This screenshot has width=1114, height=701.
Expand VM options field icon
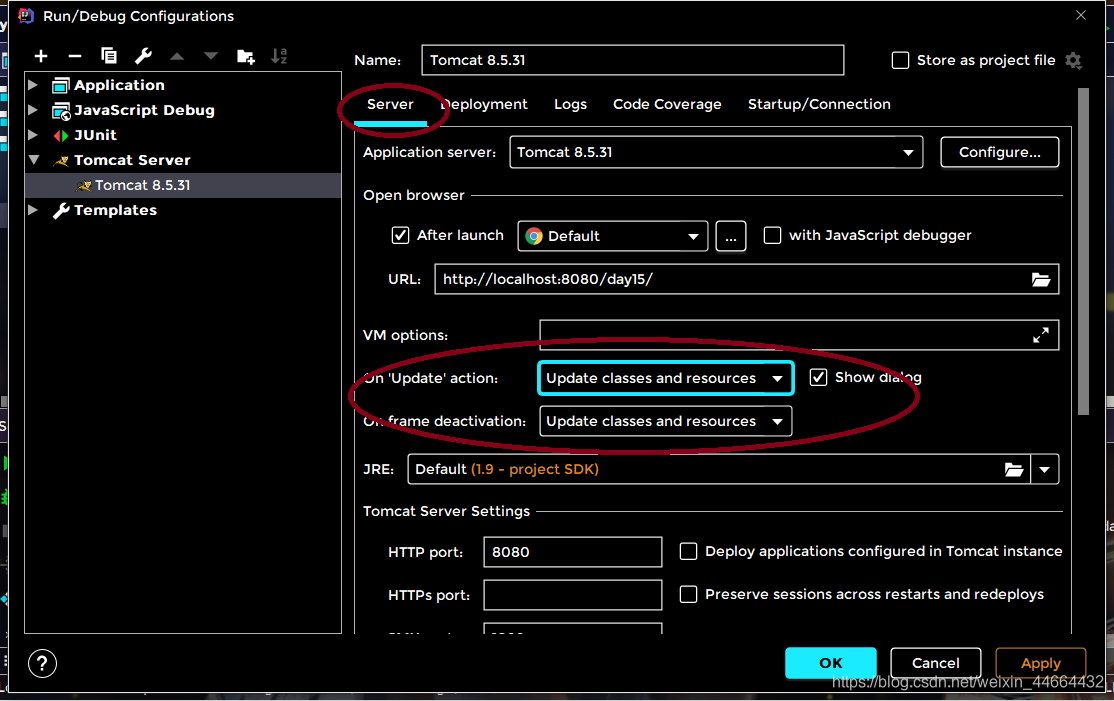(1041, 335)
